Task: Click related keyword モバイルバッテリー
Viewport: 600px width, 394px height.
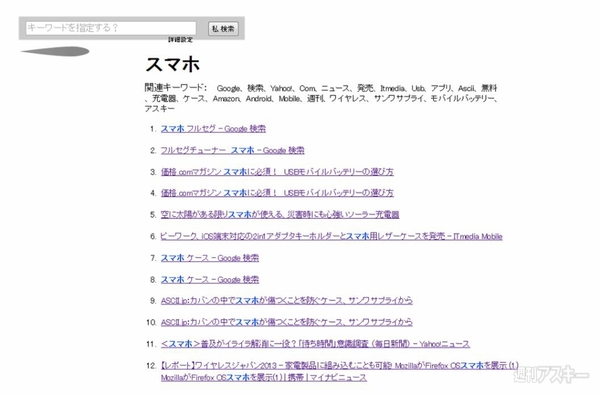Action: coord(462,99)
